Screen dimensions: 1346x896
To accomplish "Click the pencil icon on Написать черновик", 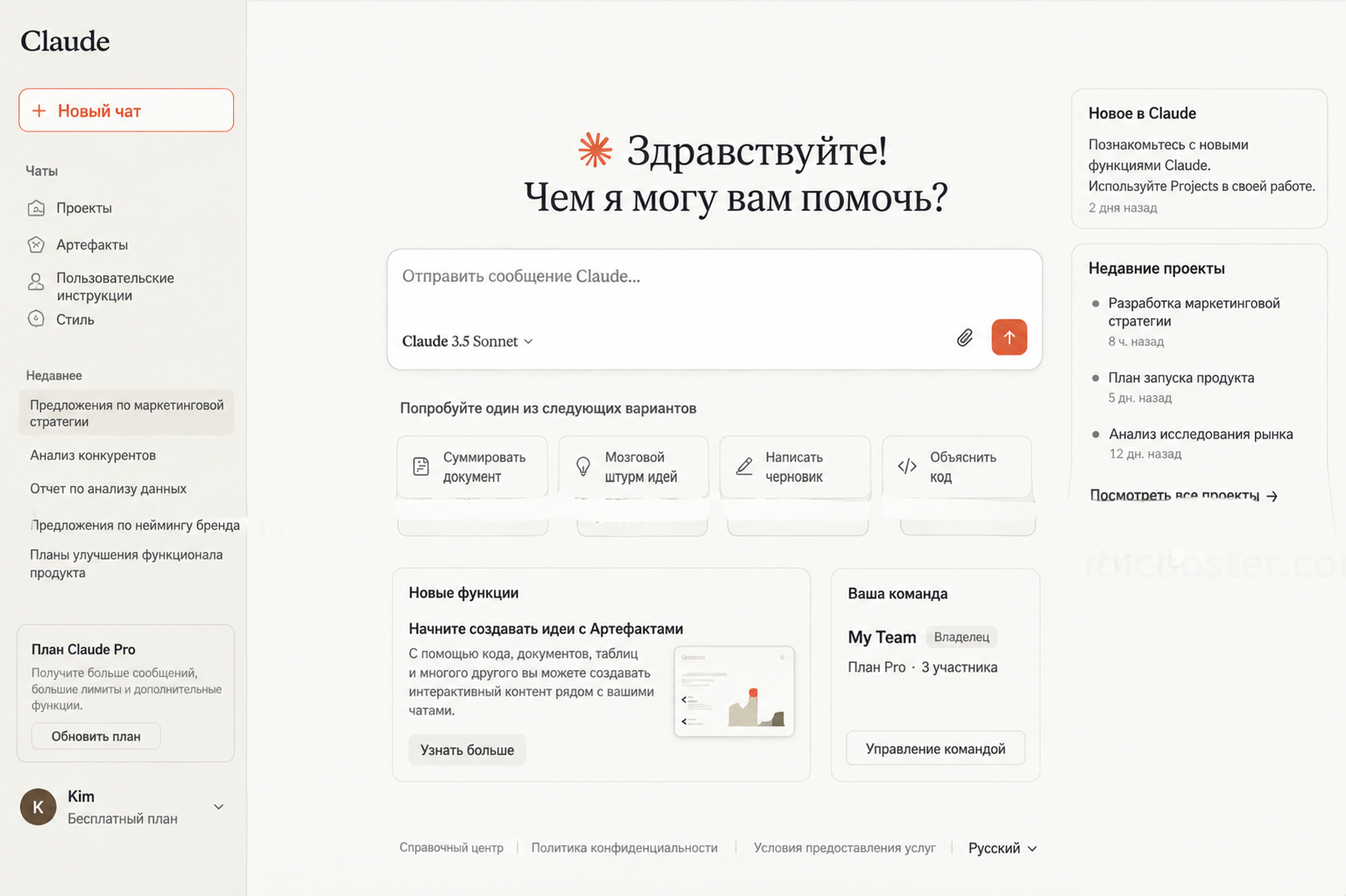I will click(x=744, y=466).
